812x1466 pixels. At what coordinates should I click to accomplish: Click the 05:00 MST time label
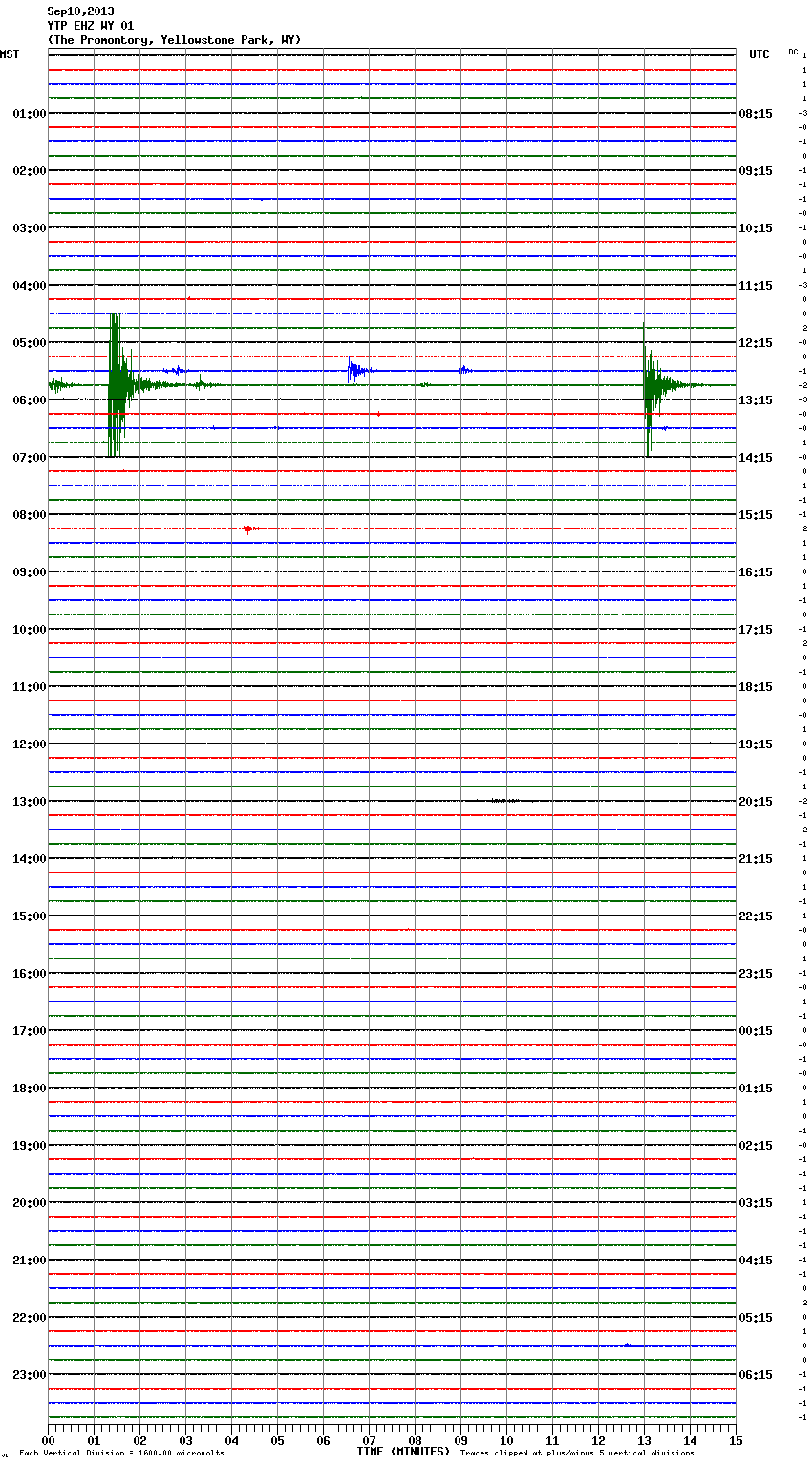coord(30,343)
